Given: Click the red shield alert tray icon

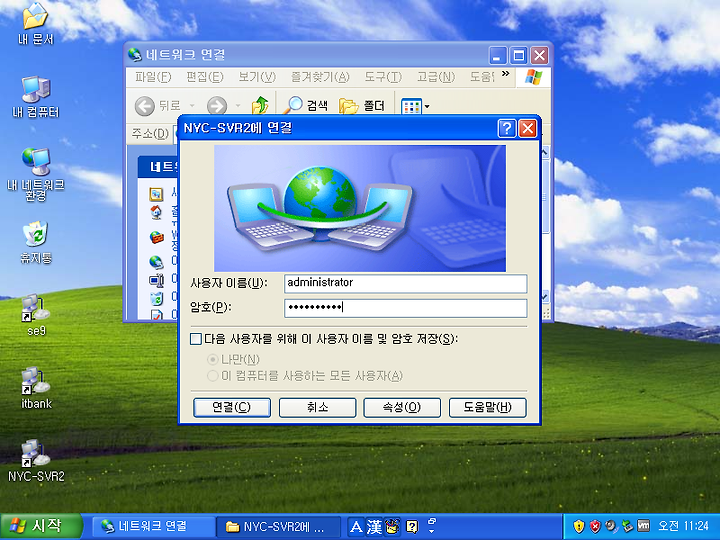Looking at the screenshot, I should pyautogui.click(x=595, y=526).
